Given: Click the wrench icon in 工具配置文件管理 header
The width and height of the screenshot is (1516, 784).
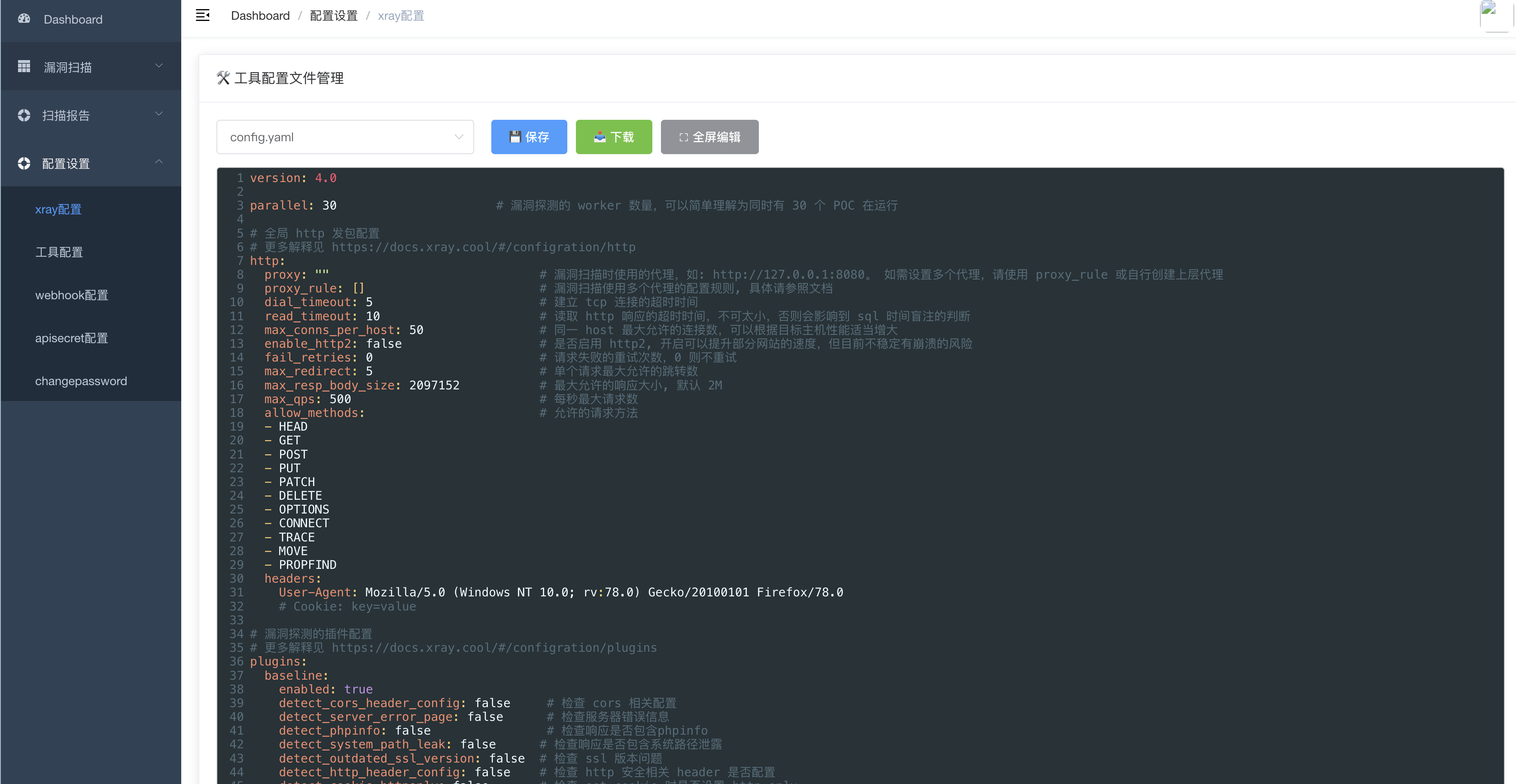Looking at the screenshot, I should tap(223, 78).
